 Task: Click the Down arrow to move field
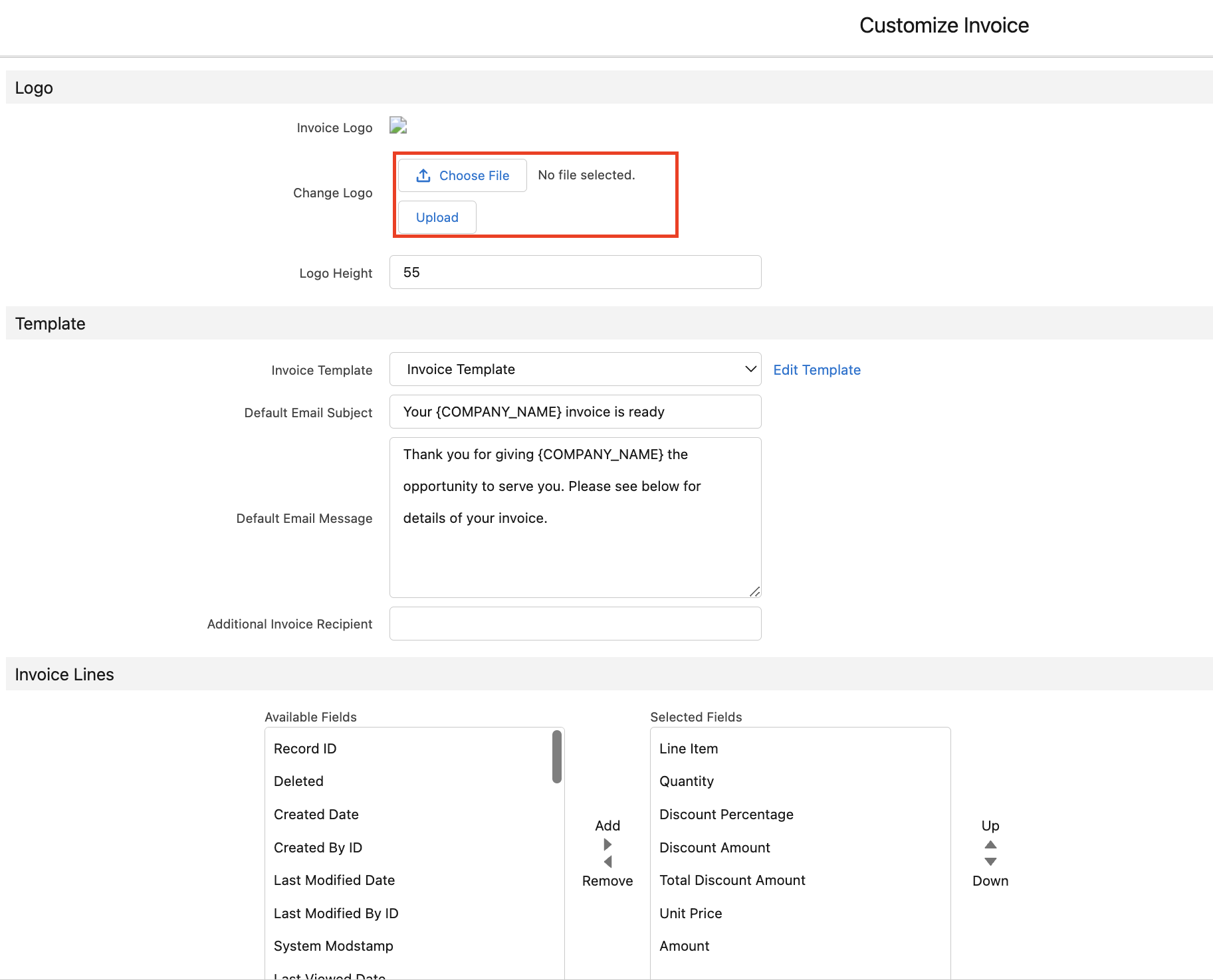(x=990, y=862)
